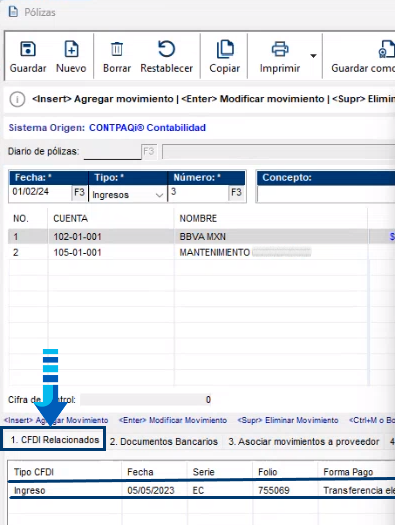The width and height of the screenshot is (395, 525).
Task: Click the CUENTA column header
Action: [x=70, y=219]
